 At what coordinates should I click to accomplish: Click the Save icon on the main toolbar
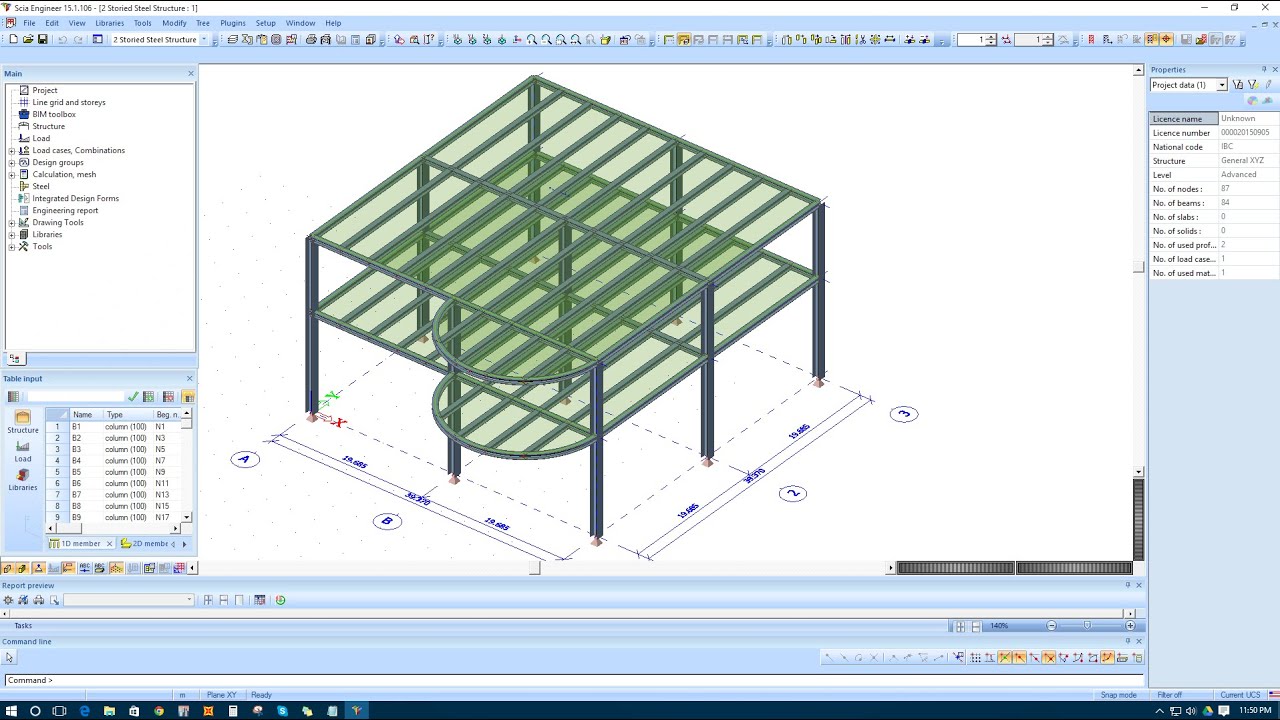[x=42, y=40]
